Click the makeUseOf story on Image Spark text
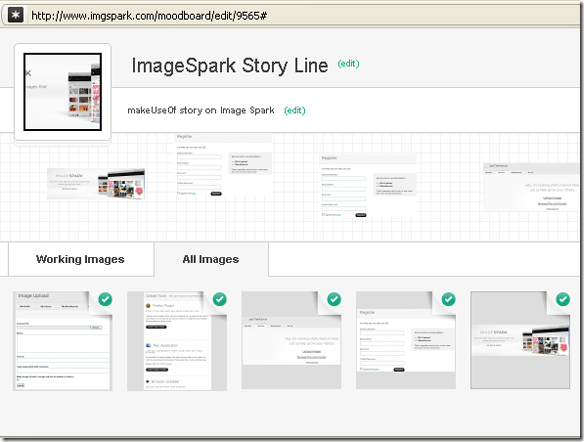The width and height of the screenshot is (584, 442). 201,111
